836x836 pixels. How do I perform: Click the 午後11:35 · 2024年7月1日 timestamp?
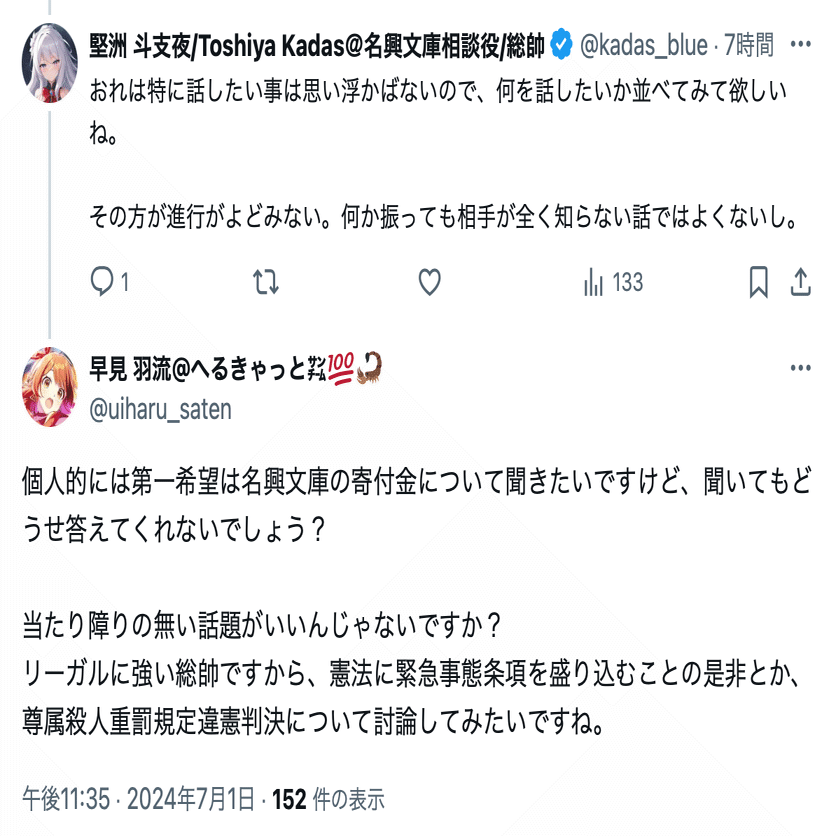pyautogui.click(x=139, y=799)
